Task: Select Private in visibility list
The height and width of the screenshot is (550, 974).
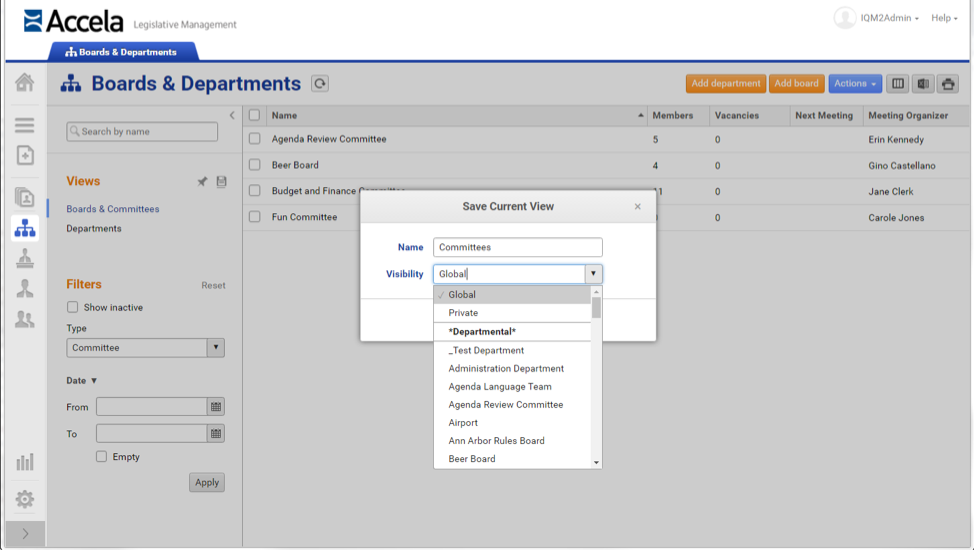Action: (x=512, y=313)
